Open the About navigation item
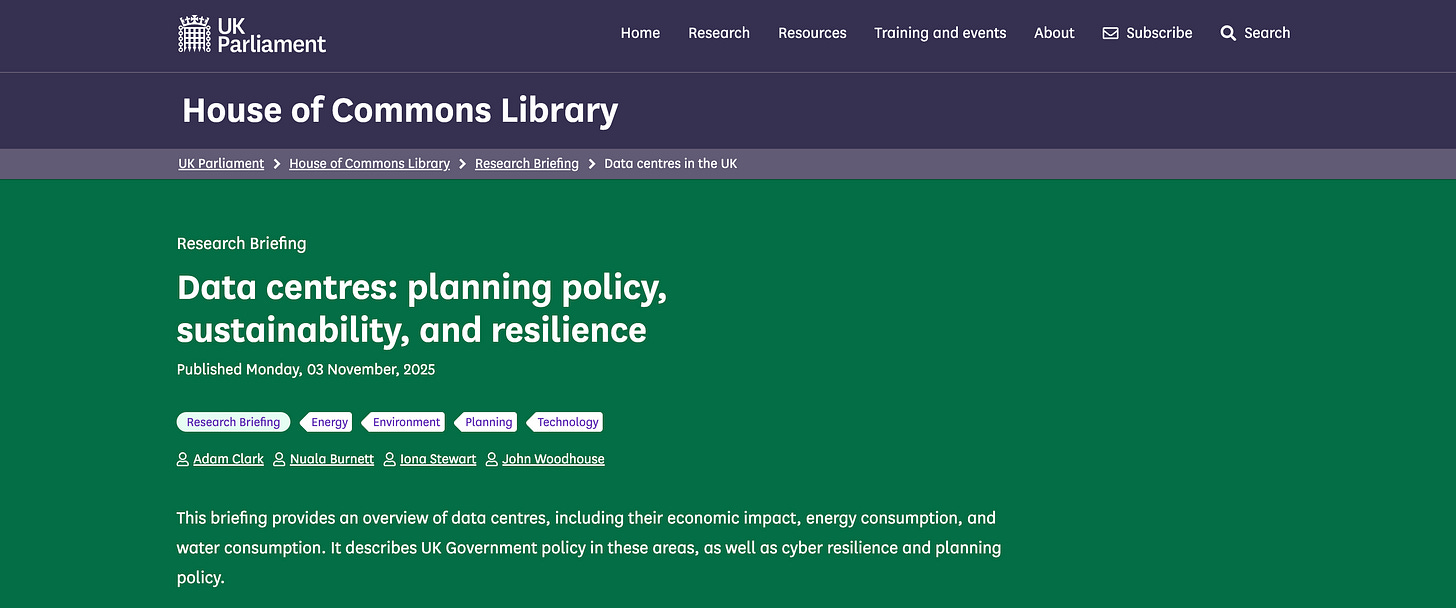The height and width of the screenshot is (608, 1456). pos(1054,33)
